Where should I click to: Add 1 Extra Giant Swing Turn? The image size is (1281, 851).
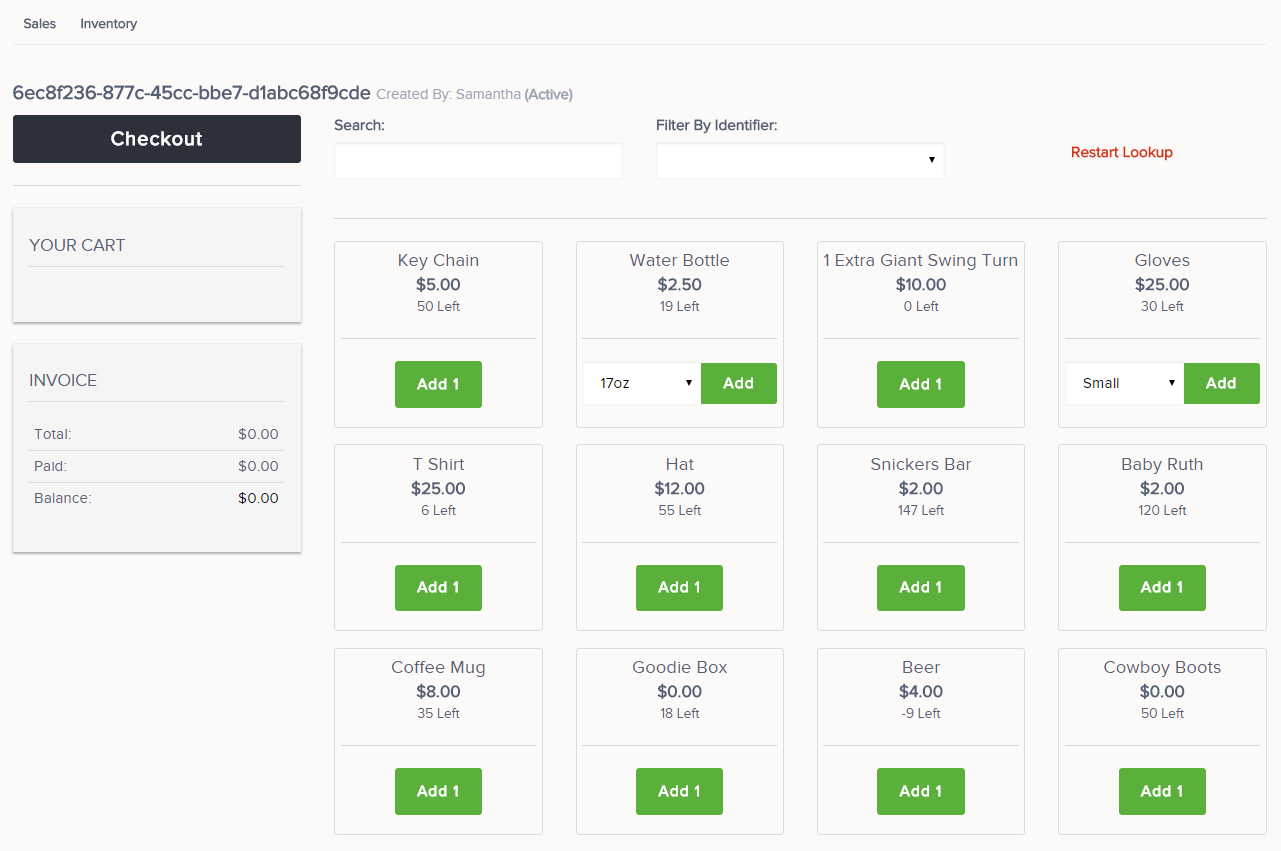pyautogui.click(x=920, y=384)
